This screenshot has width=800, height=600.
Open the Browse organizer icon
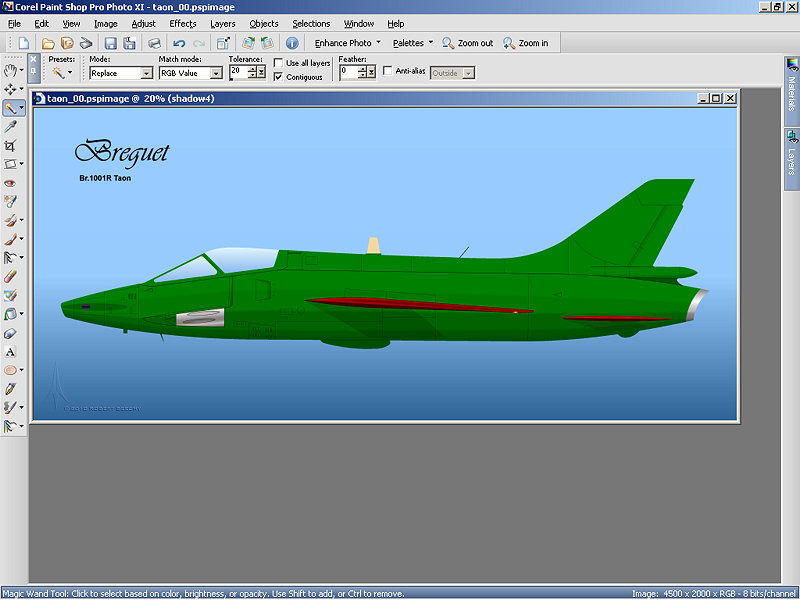(67, 43)
